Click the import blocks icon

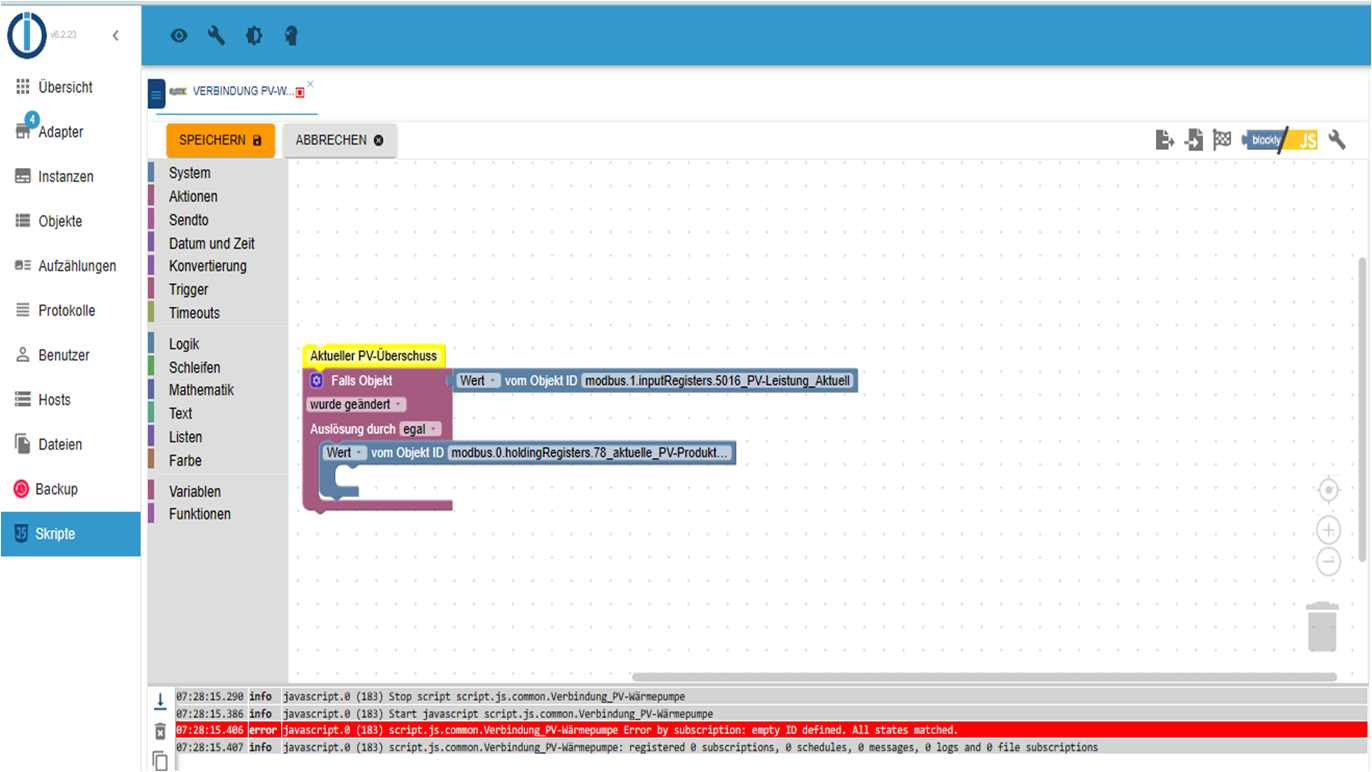coord(1194,140)
